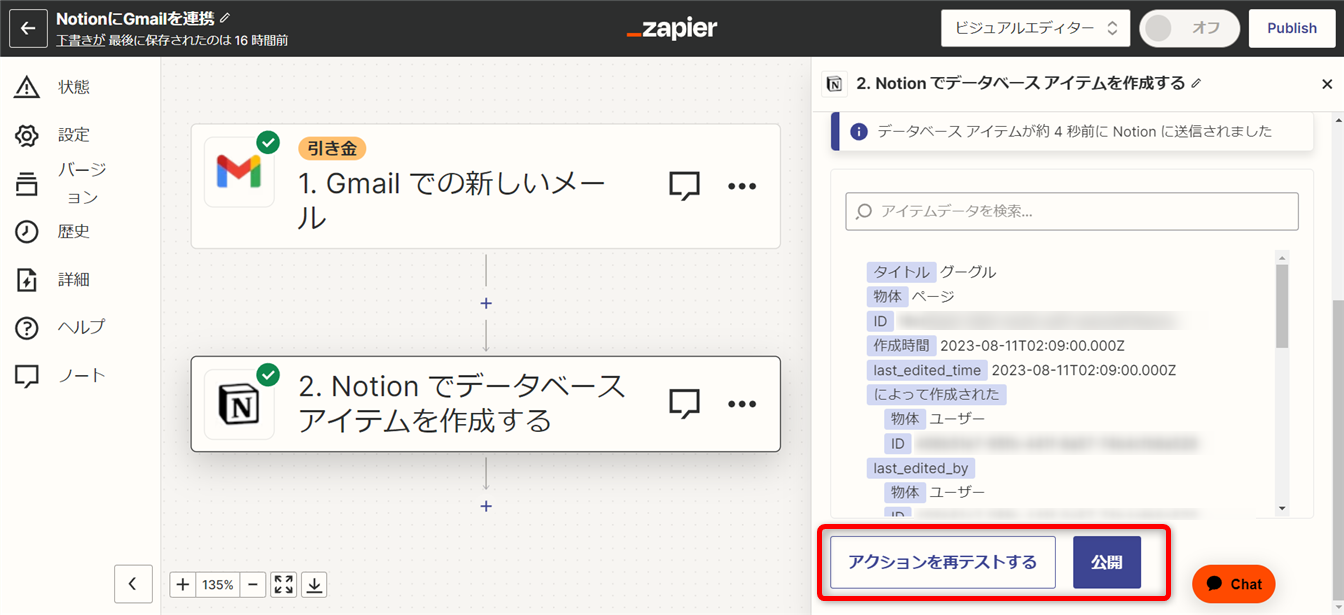Collapse the left sidebar with the chevron
This screenshot has height=615, width=1344.
133,584
